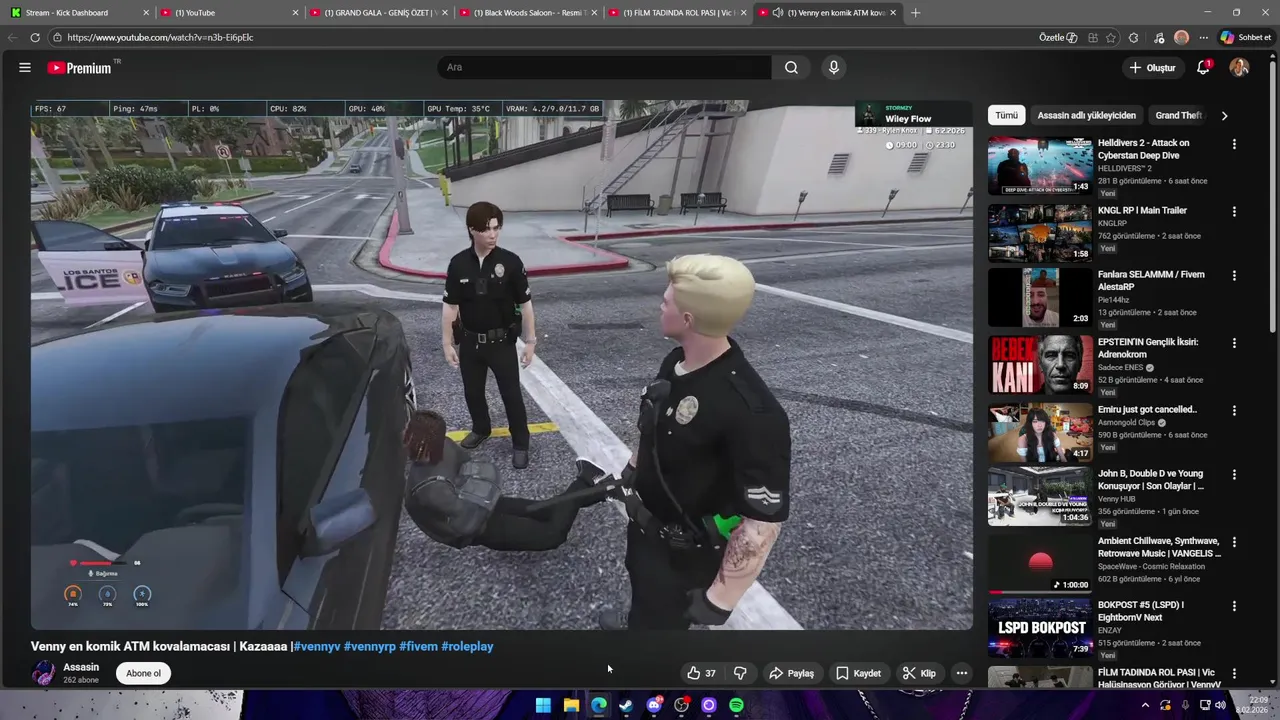Open collections icon in address bar
The image size is (1280, 720).
point(1093,37)
